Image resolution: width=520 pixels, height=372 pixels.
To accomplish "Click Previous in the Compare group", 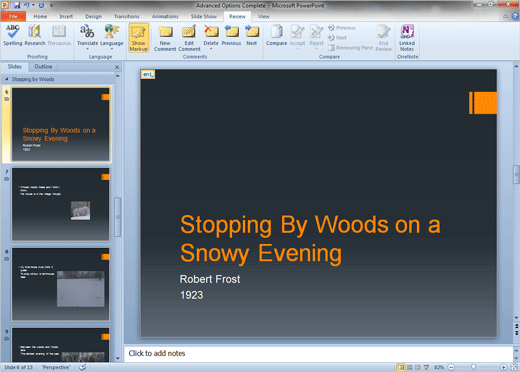I will click(342, 28).
